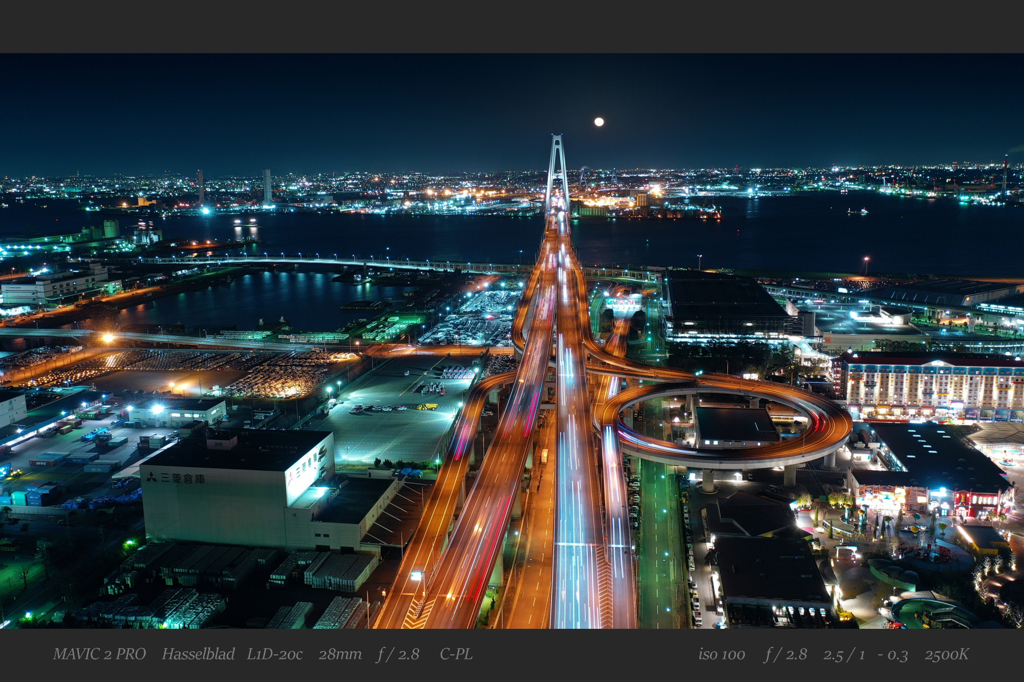
Task: Click the L1D-20c camera model text
Action: click(x=275, y=654)
